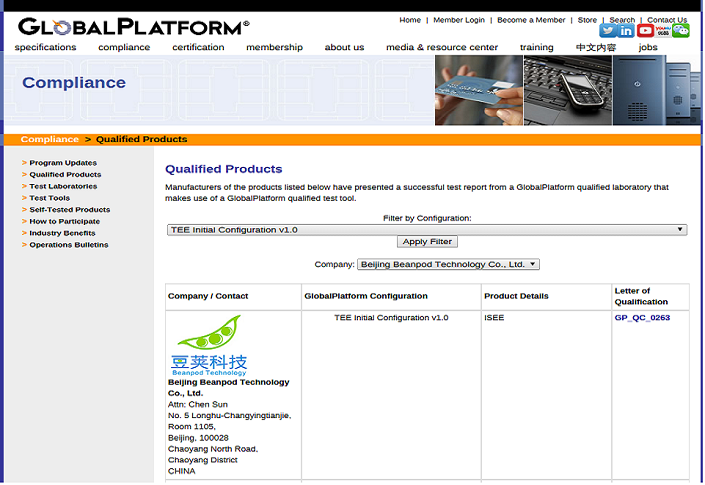Image resolution: width=705 pixels, height=485 pixels.
Task: Click the TEE Initial Configuration v1.0 table cell
Action: coord(391,395)
